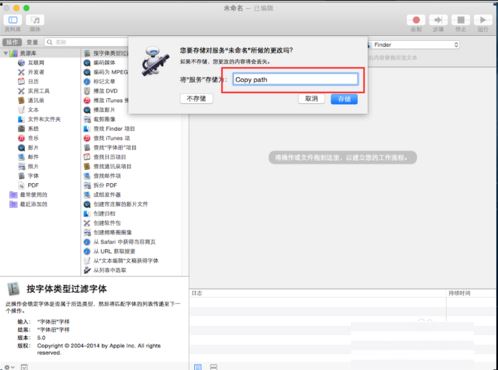
Task: Toggle the Library (资源库) toolbar button
Action: (x=13, y=20)
